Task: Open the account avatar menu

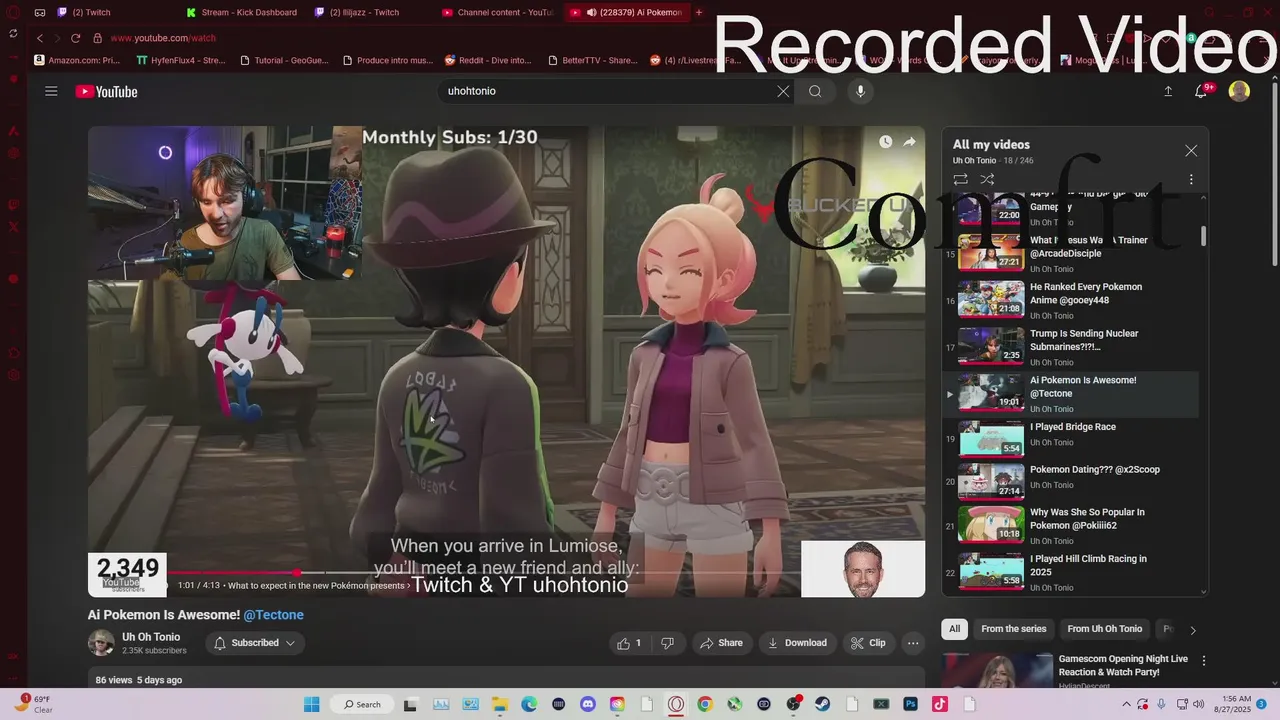Action: (1239, 91)
